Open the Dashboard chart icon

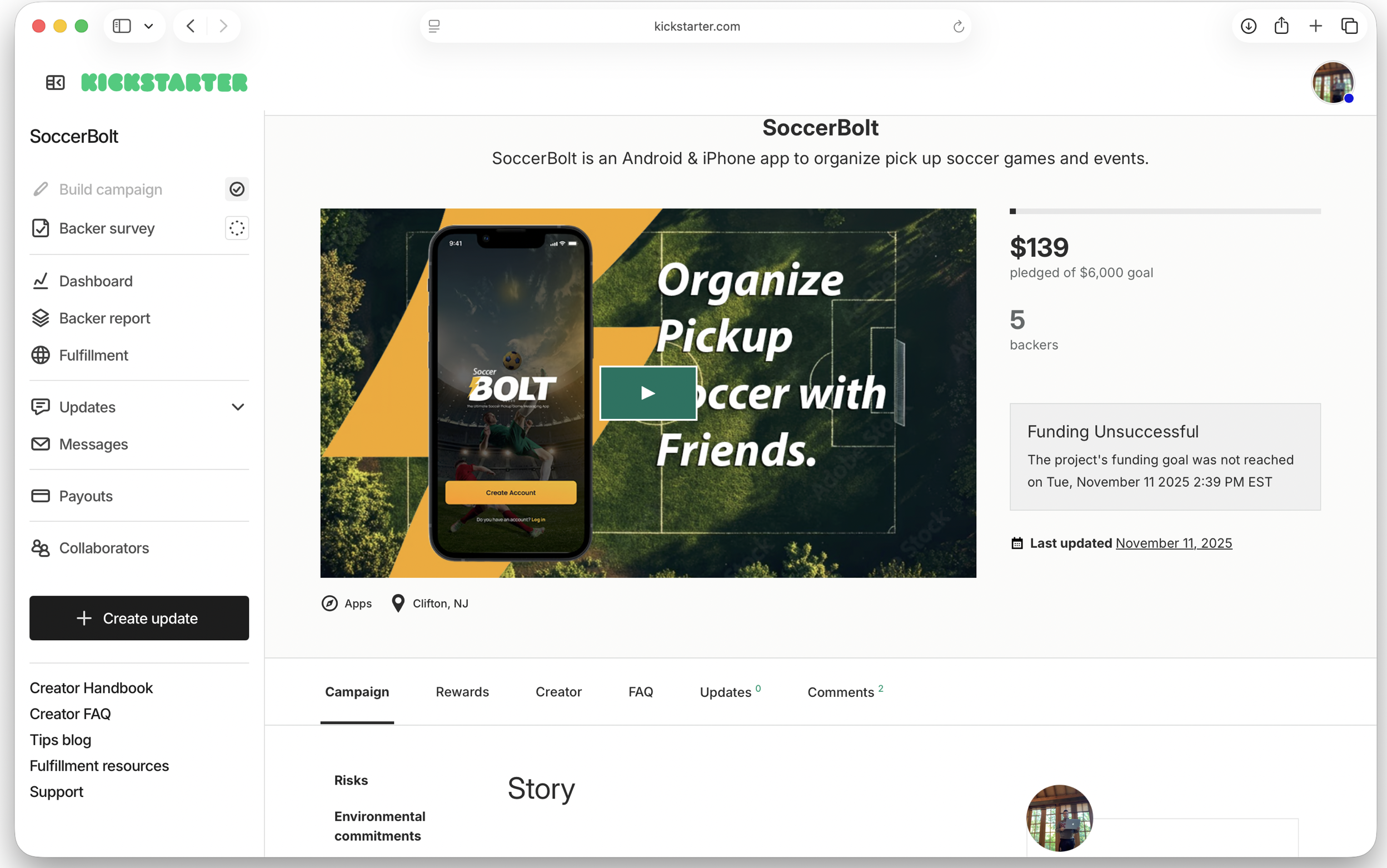click(40, 281)
